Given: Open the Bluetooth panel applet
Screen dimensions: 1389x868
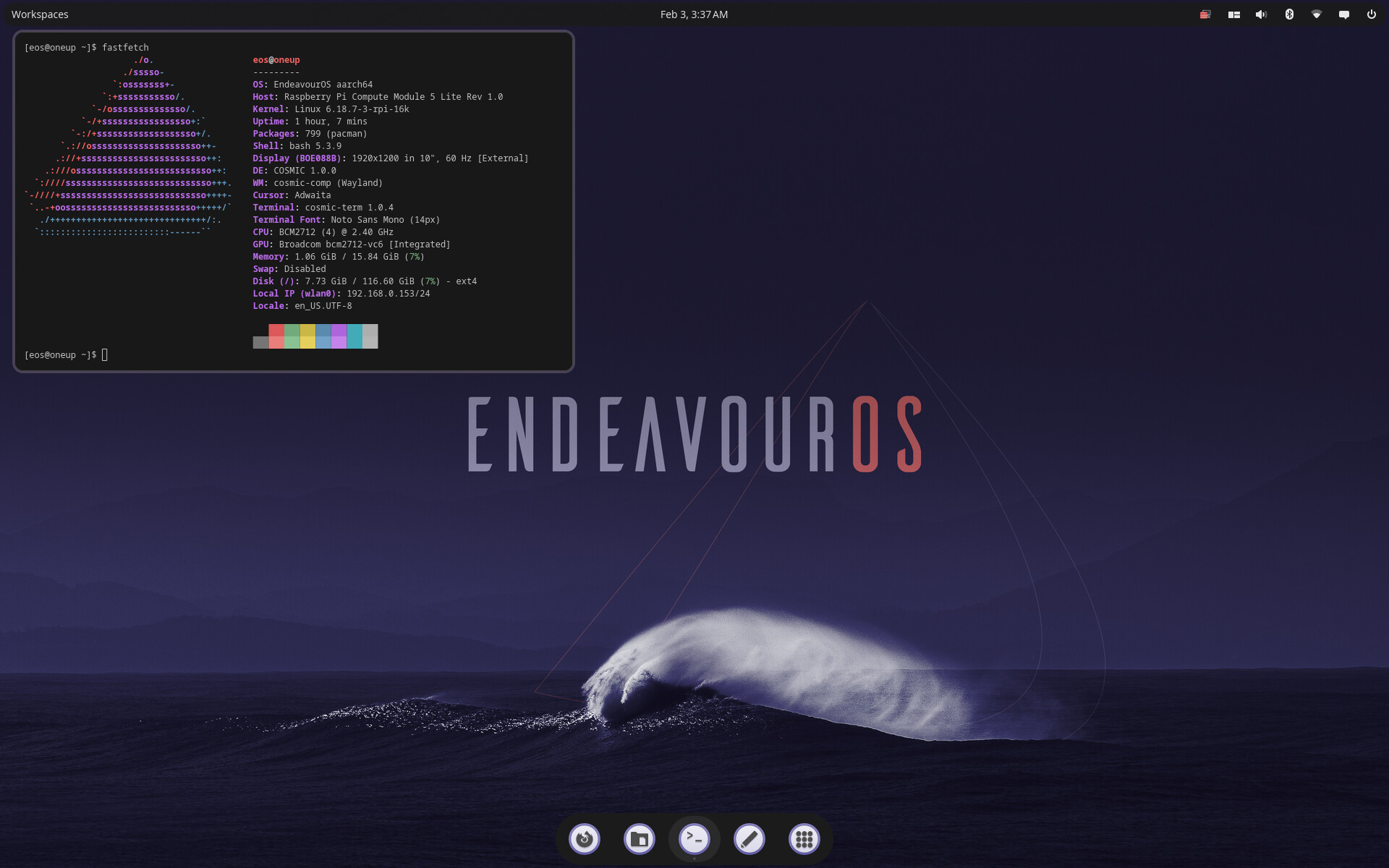Looking at the screenshot, I should (x=1288, y=14).
